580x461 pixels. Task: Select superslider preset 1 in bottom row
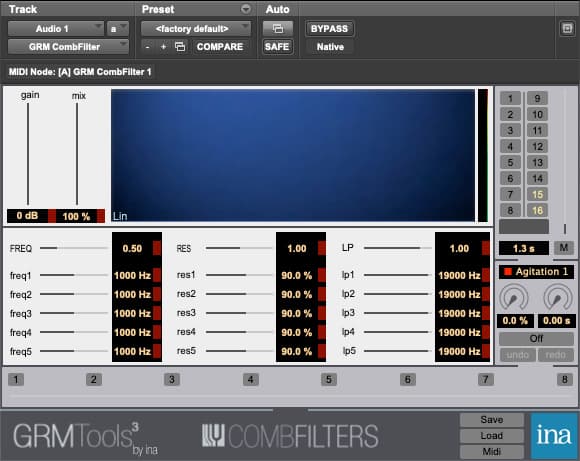pyautogui.click(x=16, y=379)
